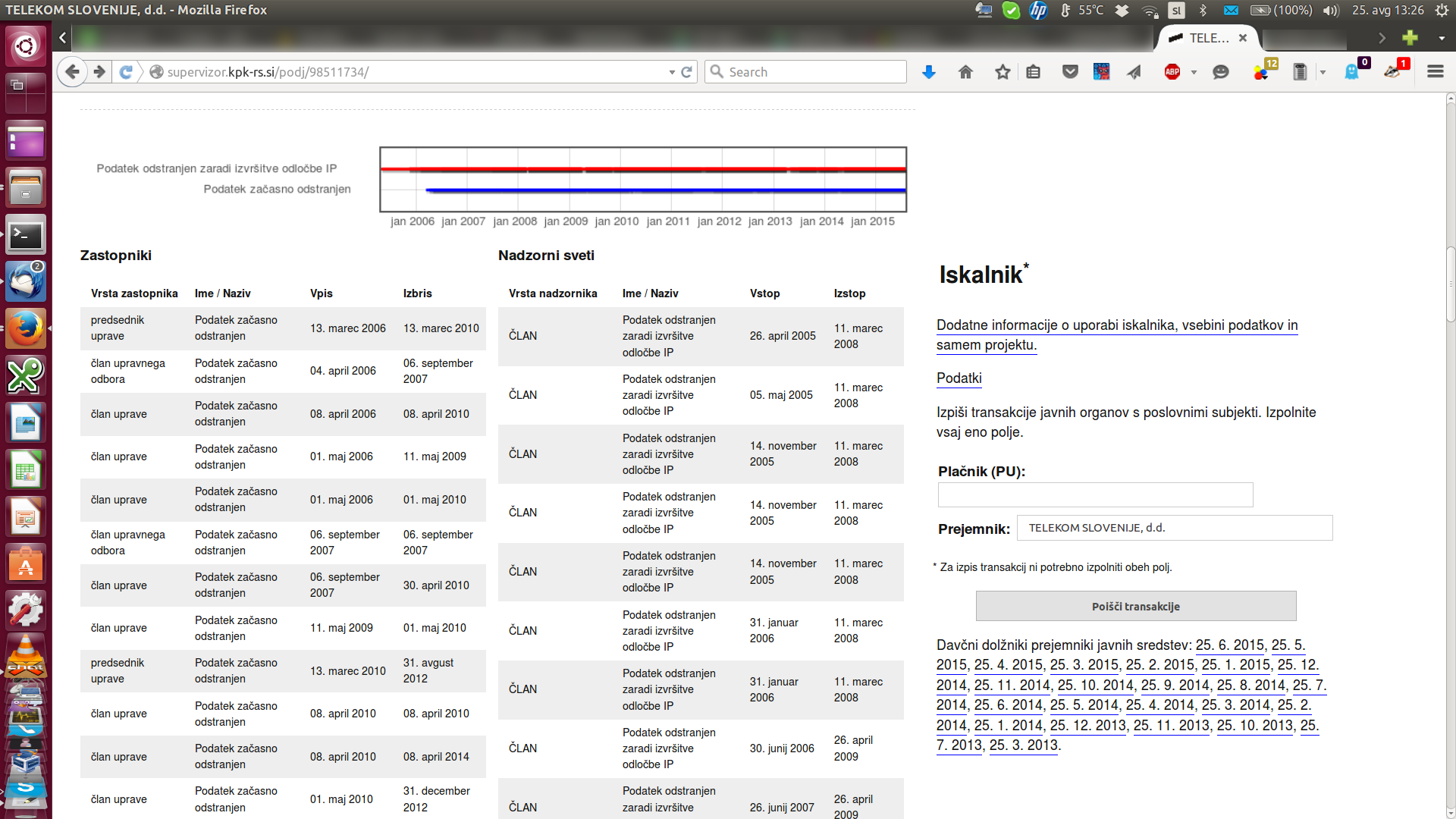Open the 25. 6. 2015 tax debtors link

pos(1229,645)
